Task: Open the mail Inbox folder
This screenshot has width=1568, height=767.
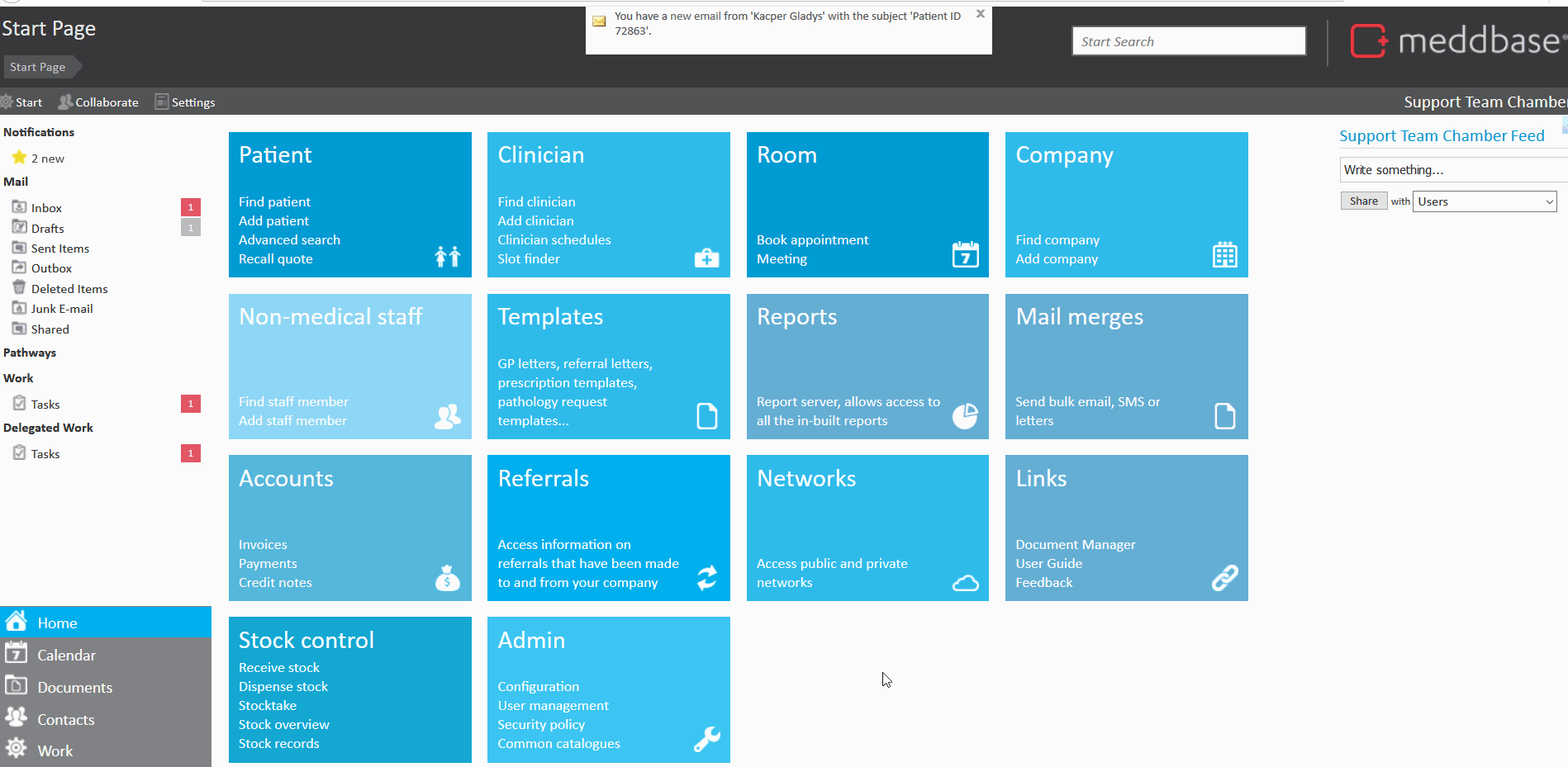Action: tap(46, 208)
